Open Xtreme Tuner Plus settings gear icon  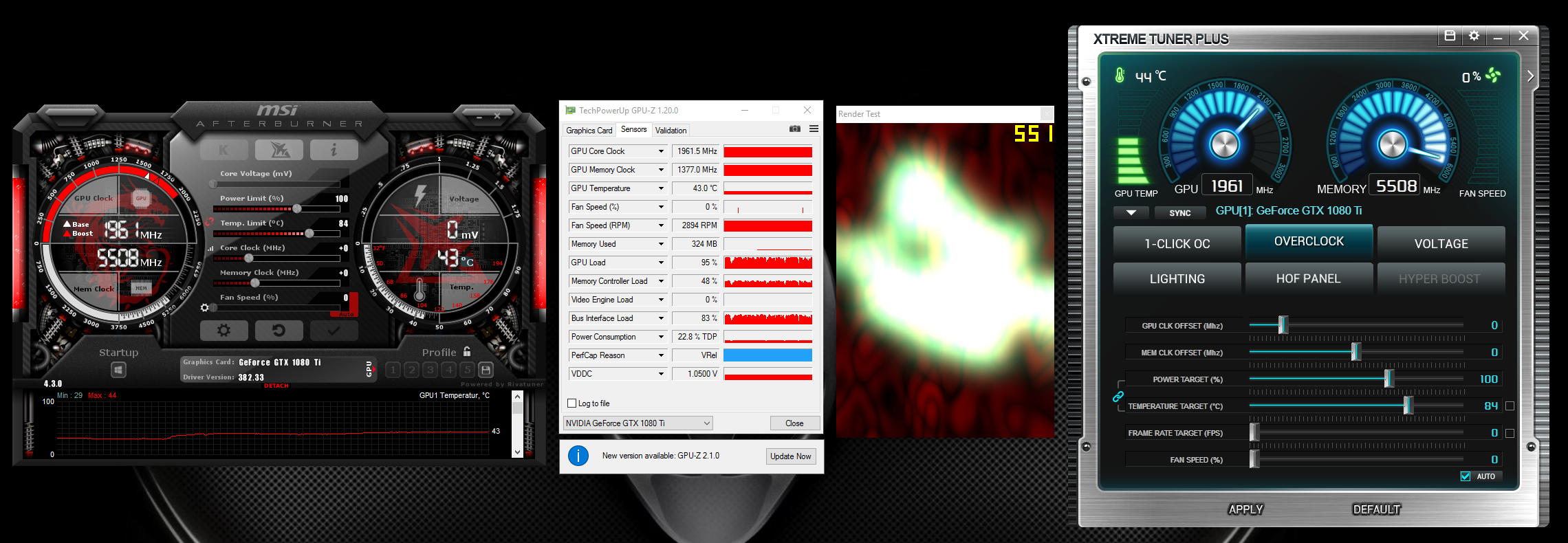(1474, 36)
